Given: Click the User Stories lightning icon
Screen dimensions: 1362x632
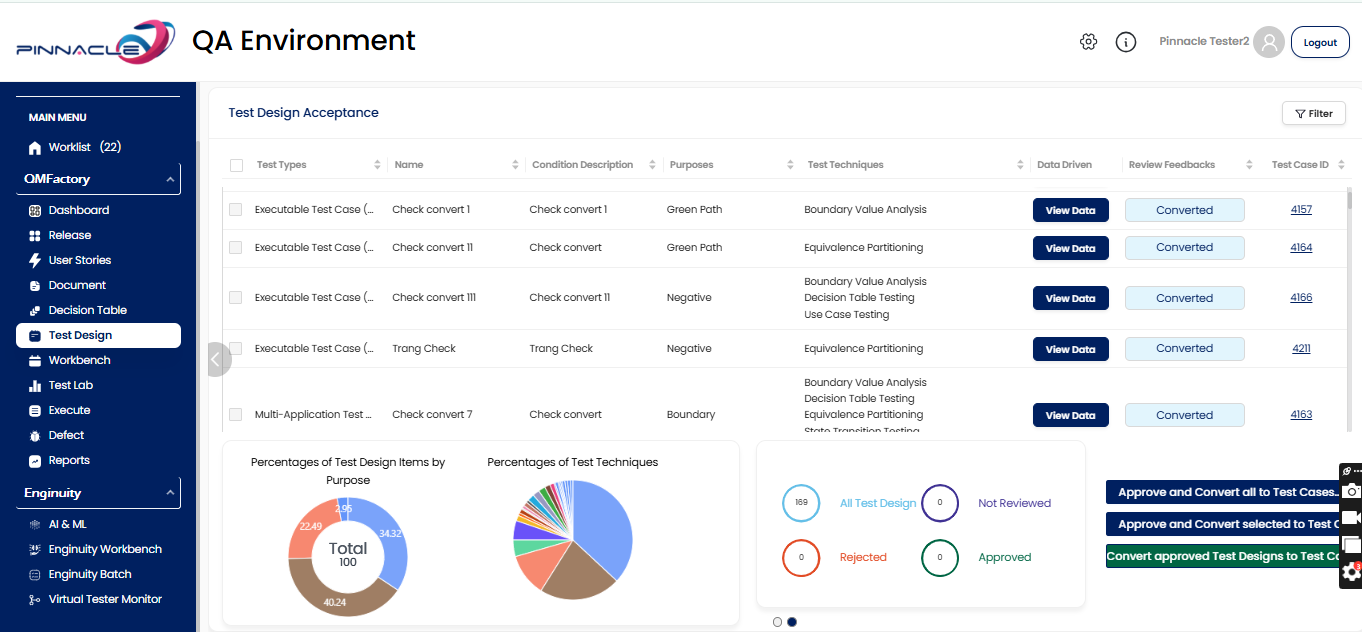Looking at the screenshot, I should 35,261.
